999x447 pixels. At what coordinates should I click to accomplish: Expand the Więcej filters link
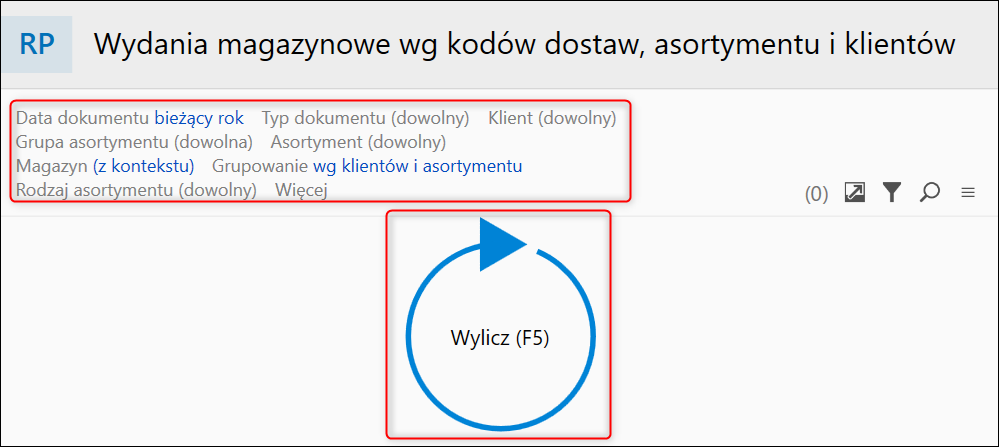(301, 190)
